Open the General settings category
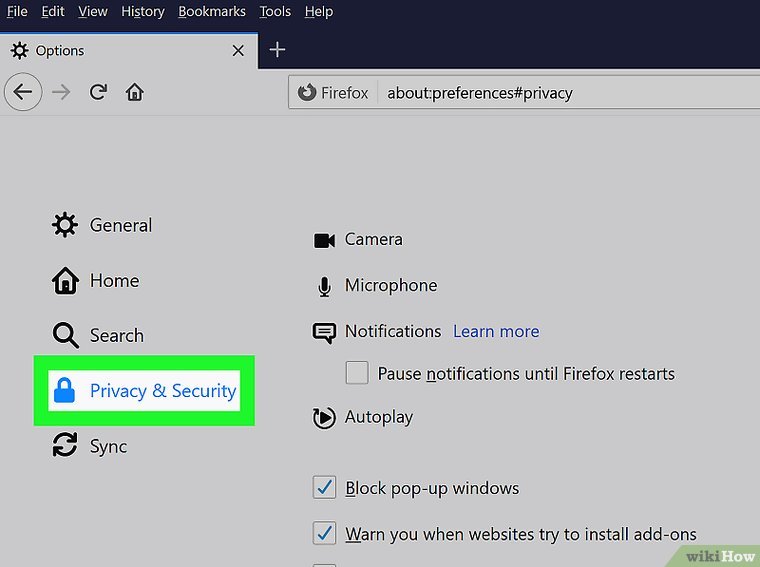This screenshot has width=760, height=567. pos(102,225)
